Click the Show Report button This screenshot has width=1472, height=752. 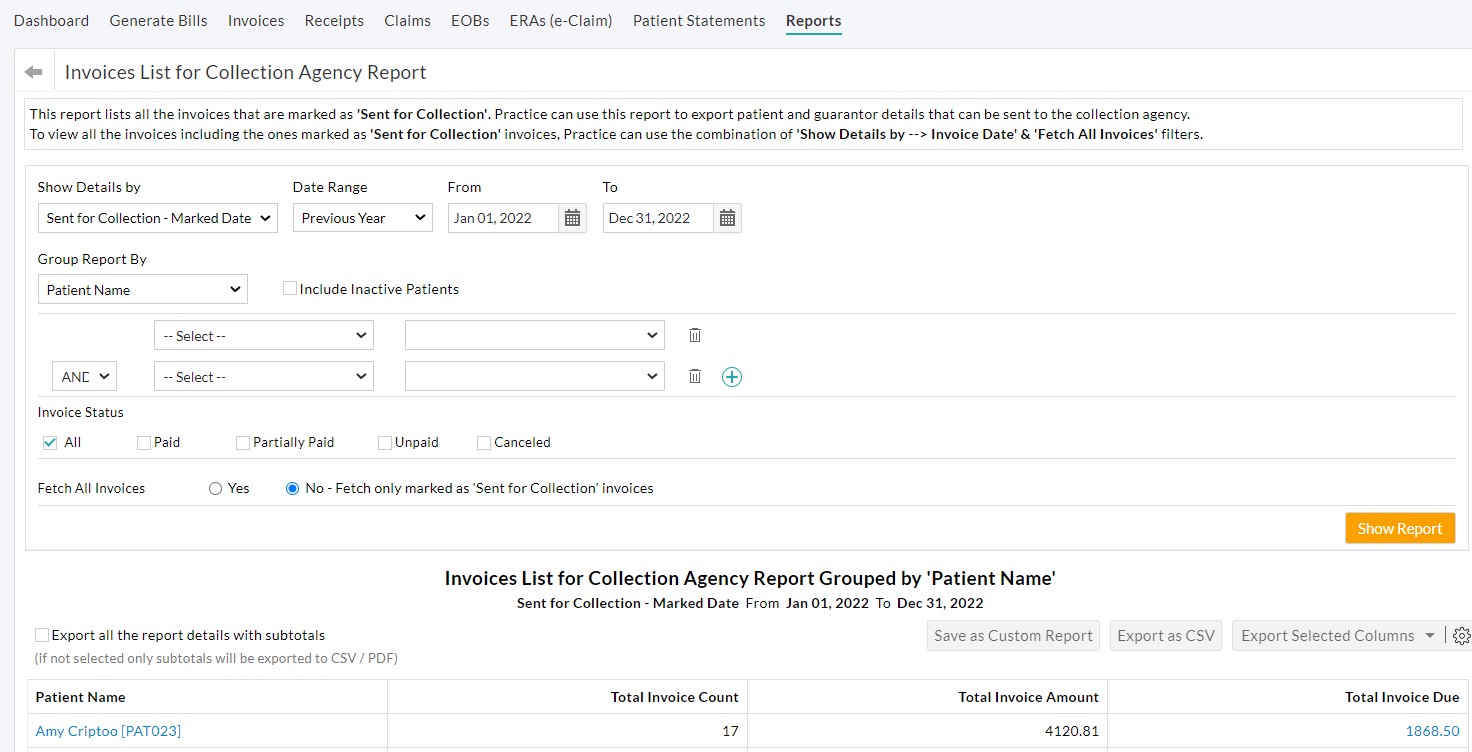[1400, 528]
